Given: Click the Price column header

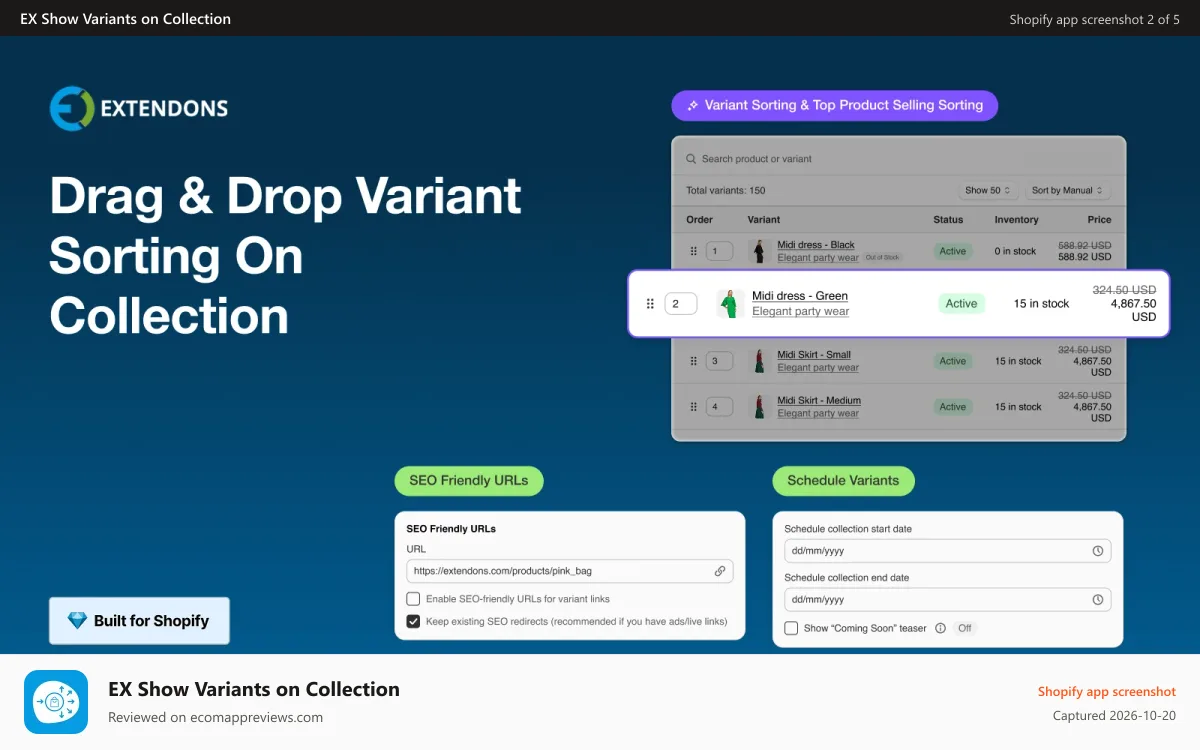Looking at the screenshot, I should [1099, 219].
